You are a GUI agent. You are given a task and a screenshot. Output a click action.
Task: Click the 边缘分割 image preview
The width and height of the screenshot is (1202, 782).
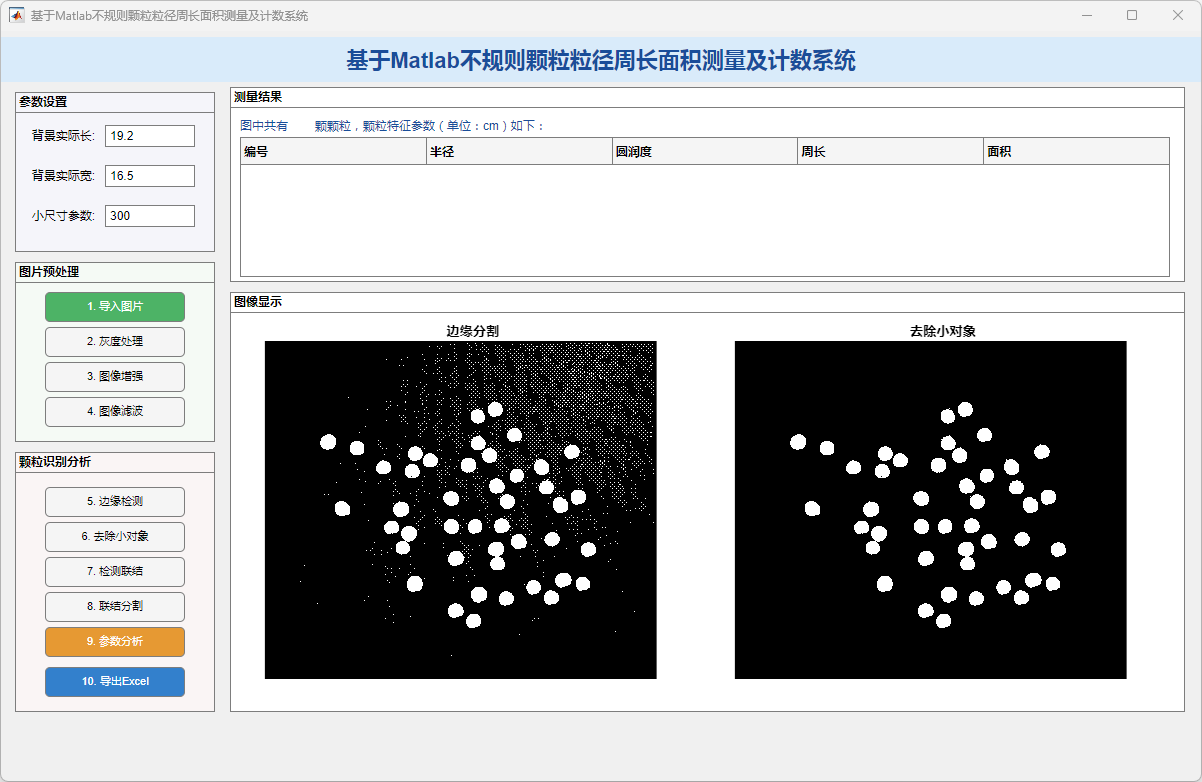460,510
